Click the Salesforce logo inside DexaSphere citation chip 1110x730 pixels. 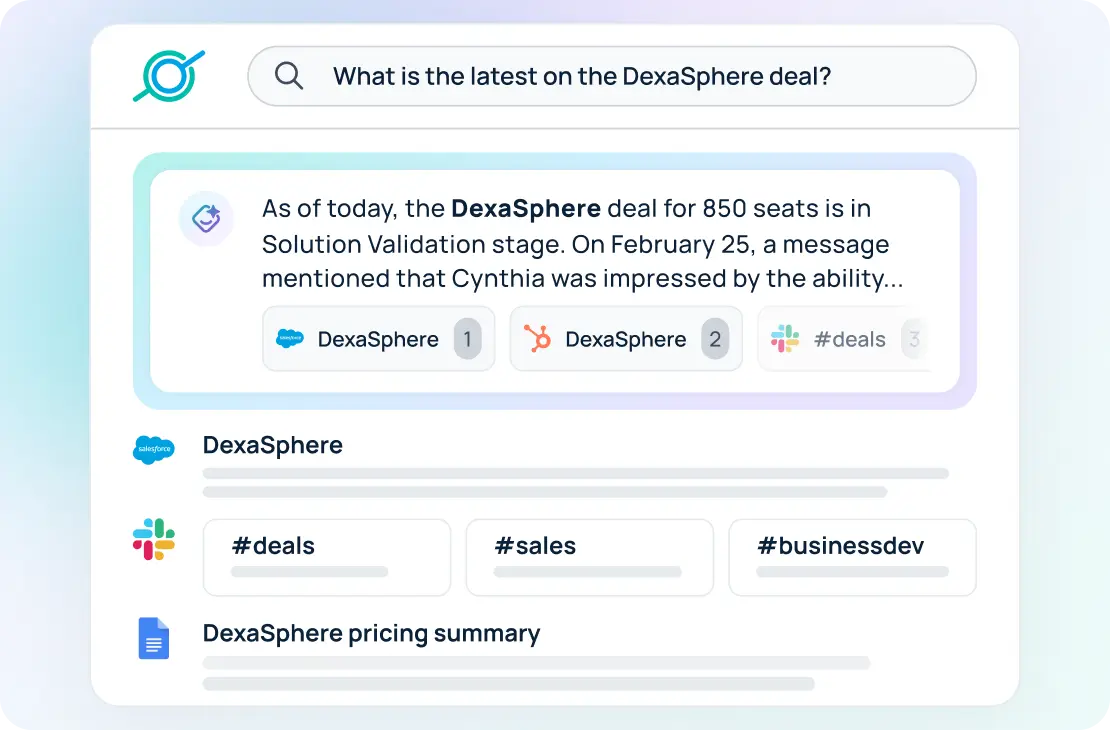click(291, 339)
